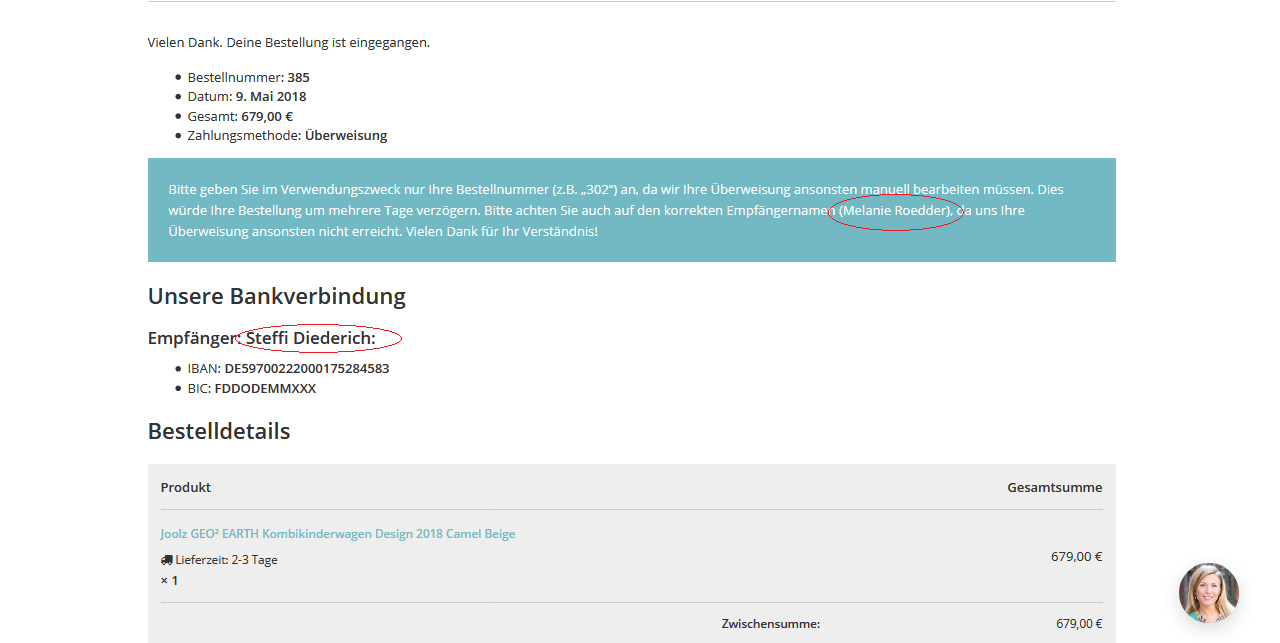Click the Zwischensumme label
The width and height of the screenshot is (1280, 643).
pyautogui.click(x=771, y=624)
